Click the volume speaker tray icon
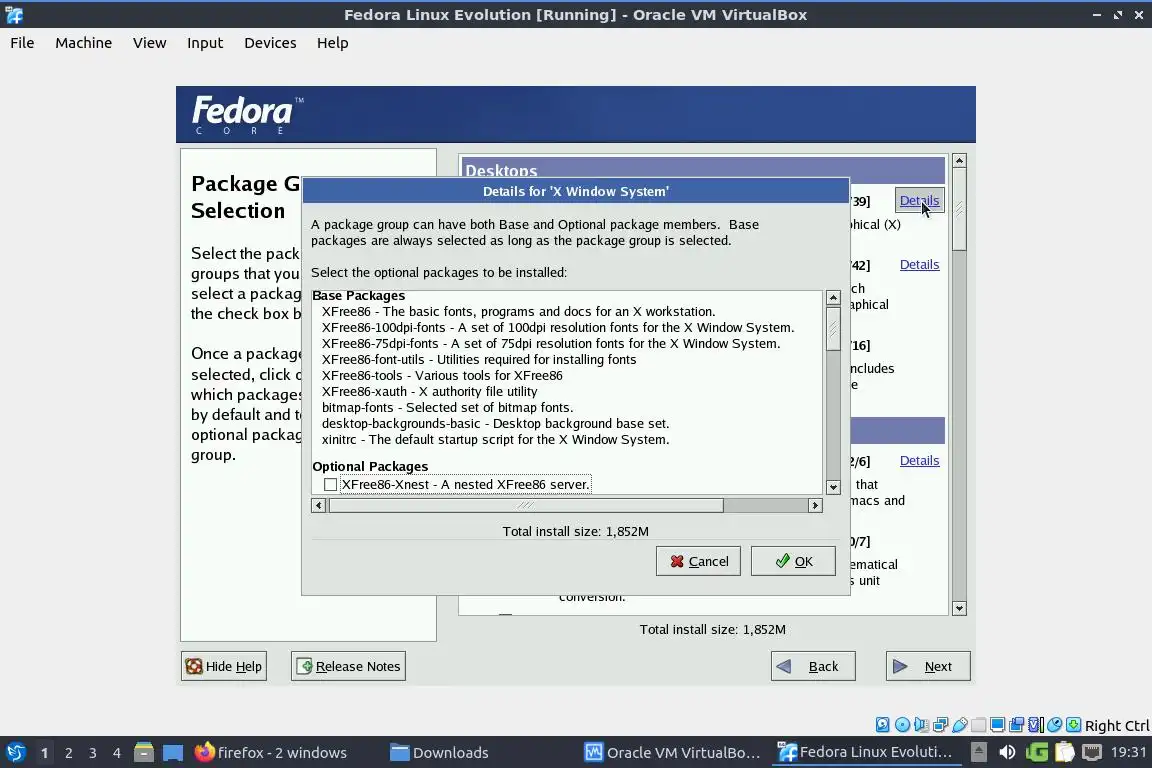Screen dimensions: 1152x768 click(x=1007, y=752)
